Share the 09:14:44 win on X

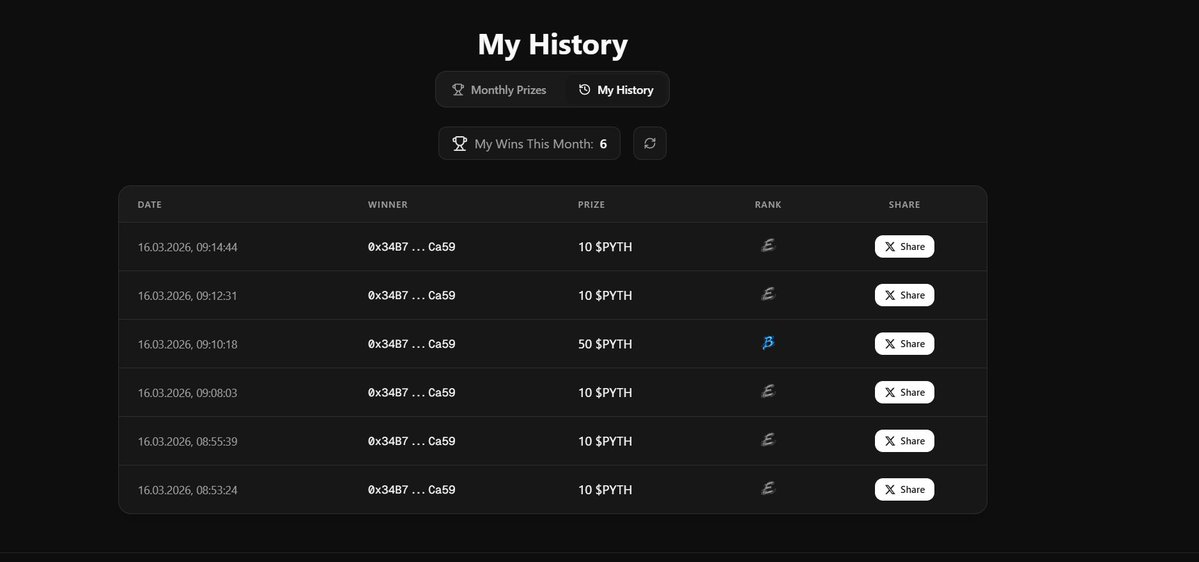click(x=905, y=246)
